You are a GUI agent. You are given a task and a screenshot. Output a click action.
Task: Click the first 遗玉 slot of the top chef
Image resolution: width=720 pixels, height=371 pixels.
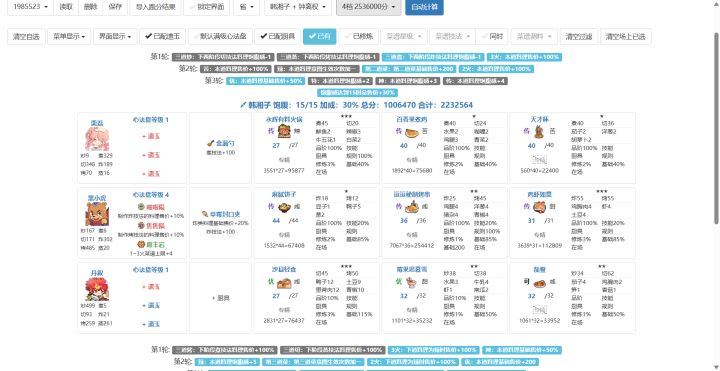[x=151, y=136]
